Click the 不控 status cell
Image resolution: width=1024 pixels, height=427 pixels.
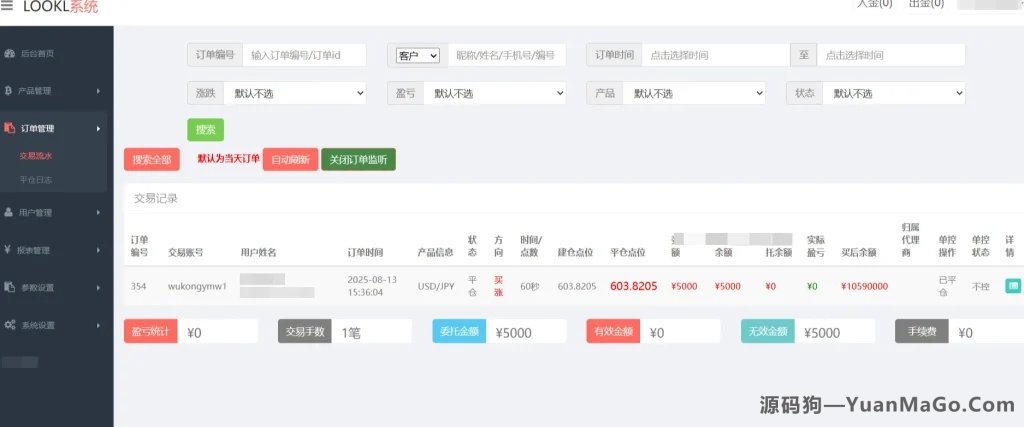[x=980, y=286]
